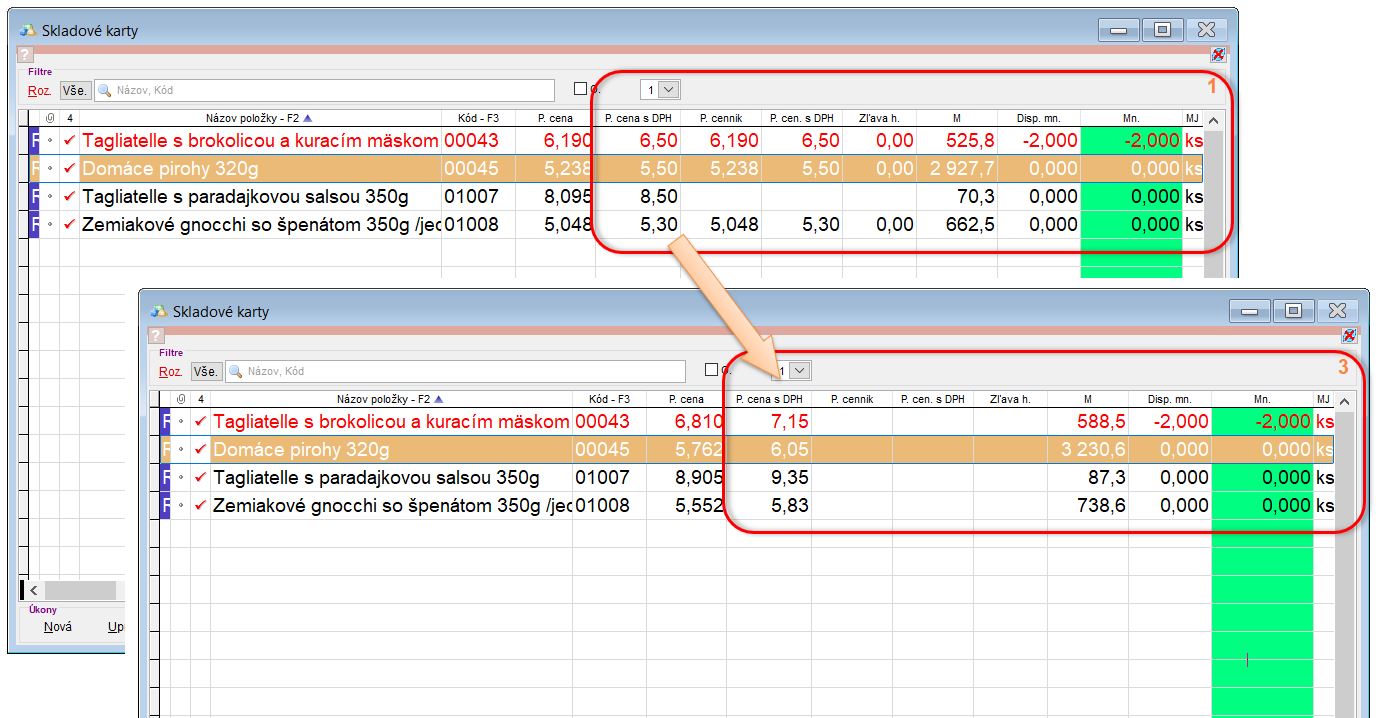Click the help question mark in the back window
This screenshot has height=718, width=1383.
click(x=26, y=55)
